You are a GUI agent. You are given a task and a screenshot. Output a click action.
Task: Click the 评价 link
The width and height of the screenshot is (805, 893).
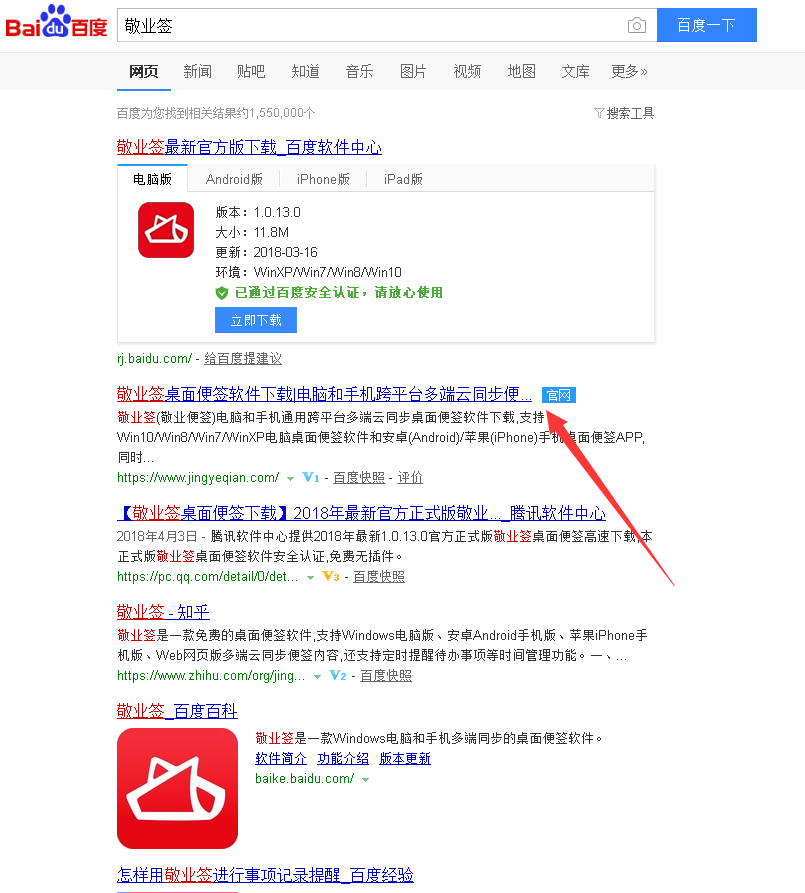[410, 477]
